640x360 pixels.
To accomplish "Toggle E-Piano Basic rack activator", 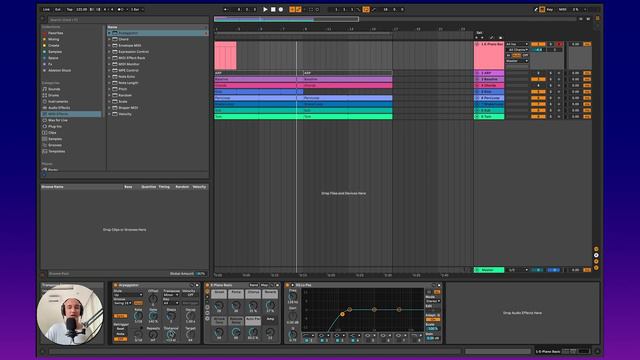I will (x=207, y=285).
